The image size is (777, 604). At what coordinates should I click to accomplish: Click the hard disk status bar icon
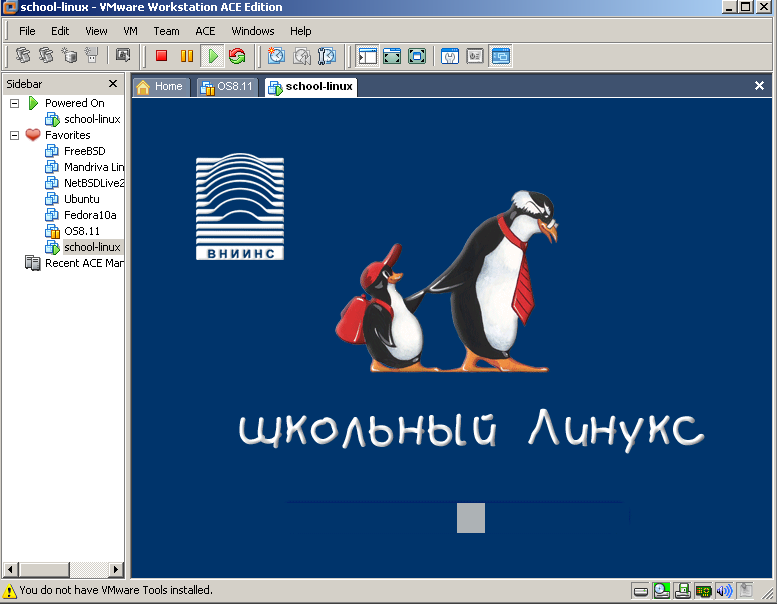pos(641,591)
